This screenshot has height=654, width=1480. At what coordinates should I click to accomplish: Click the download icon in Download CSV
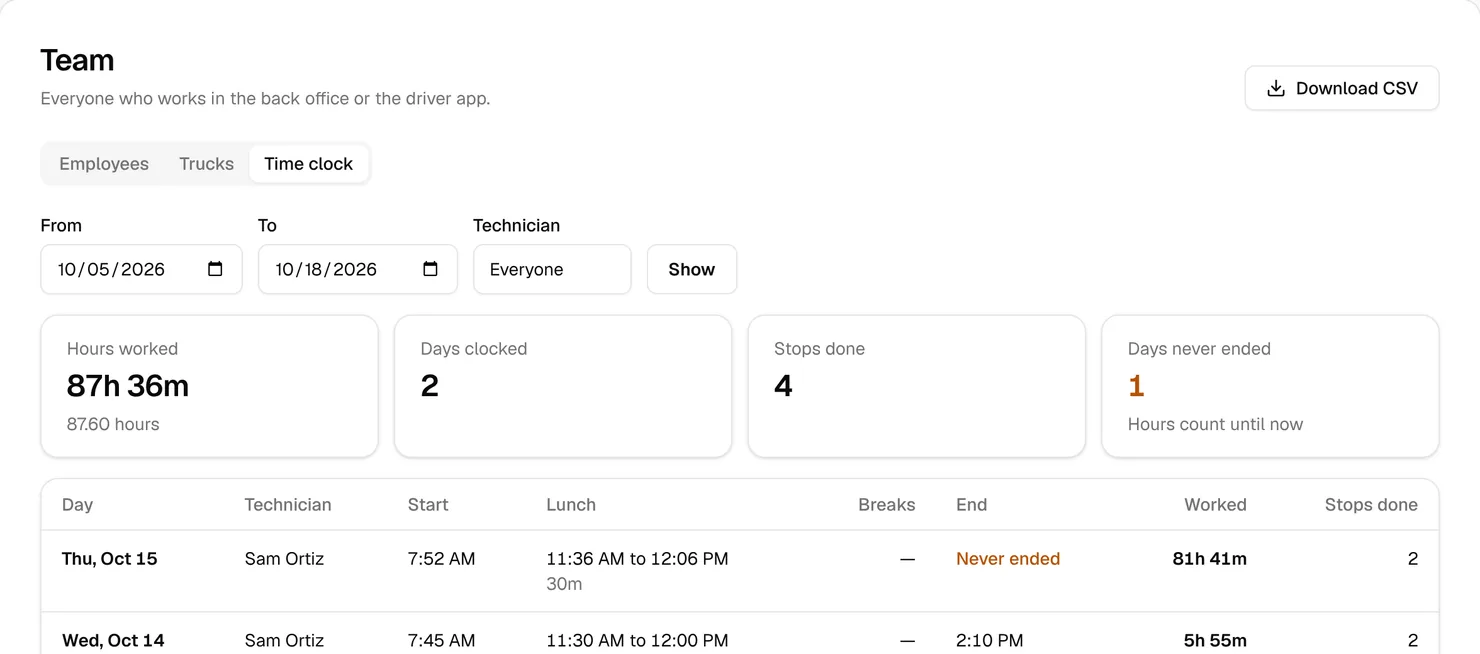1275,88
